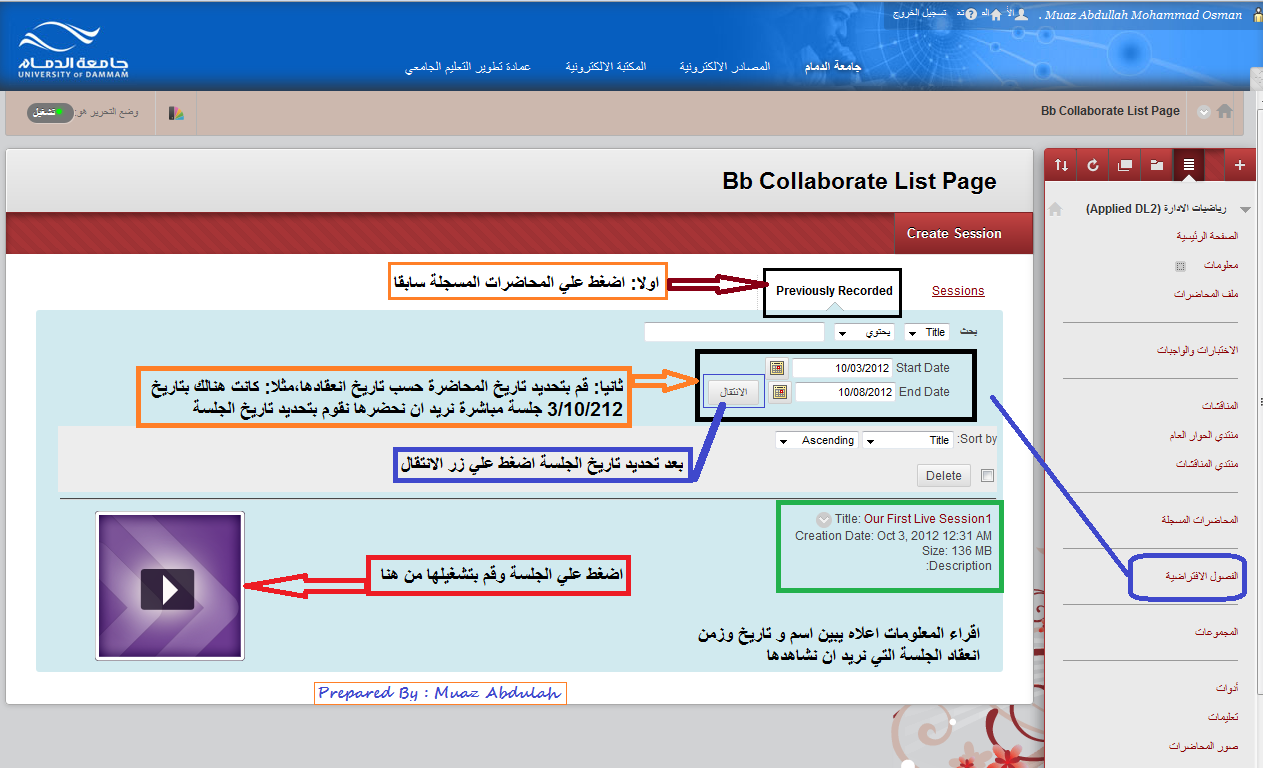Open المصادر الالكترونية top menu tab
1263x771 pixels.
click(725, 67)
